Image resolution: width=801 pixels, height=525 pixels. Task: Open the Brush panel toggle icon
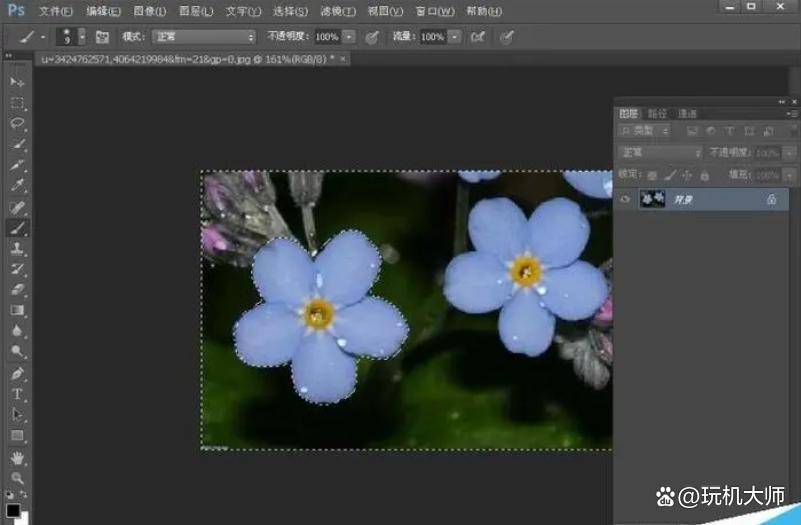[102, 37]
